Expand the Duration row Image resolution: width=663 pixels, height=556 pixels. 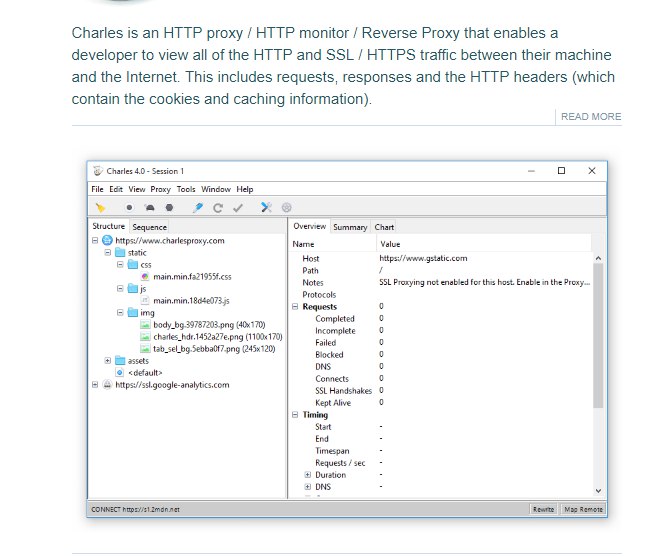308,475
